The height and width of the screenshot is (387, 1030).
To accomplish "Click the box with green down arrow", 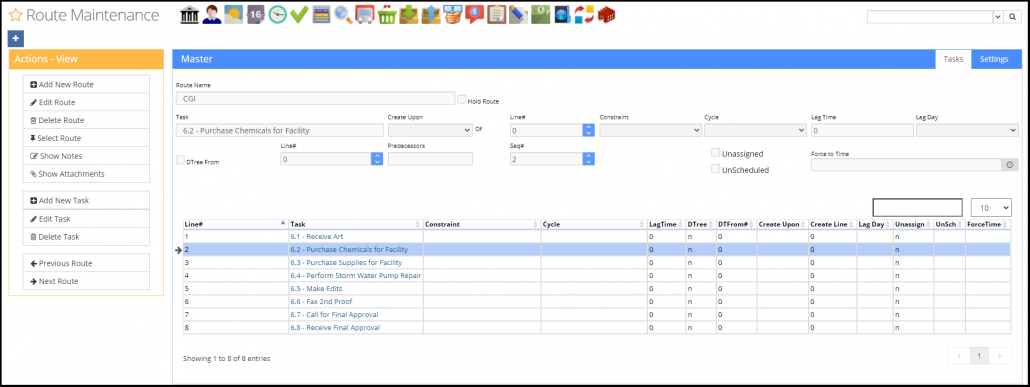I will pos(409,14).
